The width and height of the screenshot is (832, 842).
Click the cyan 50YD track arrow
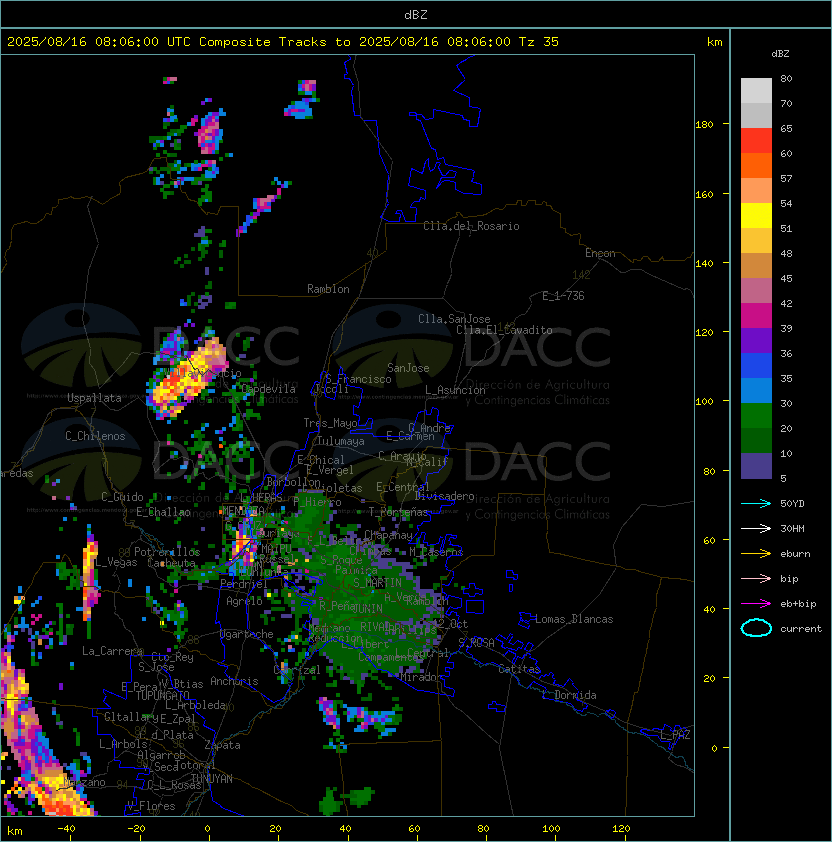(756, 504)
